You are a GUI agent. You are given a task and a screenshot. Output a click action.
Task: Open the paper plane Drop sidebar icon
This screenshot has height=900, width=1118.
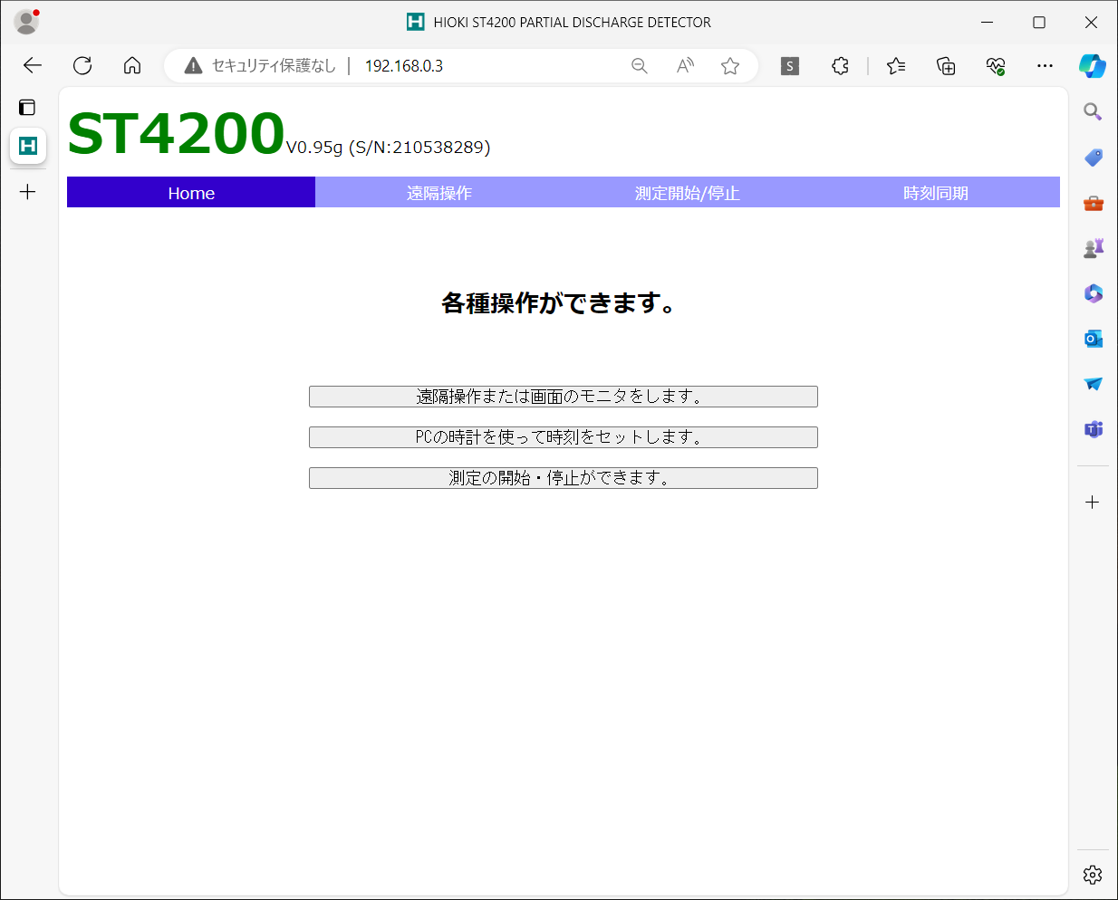point(1093,384)
